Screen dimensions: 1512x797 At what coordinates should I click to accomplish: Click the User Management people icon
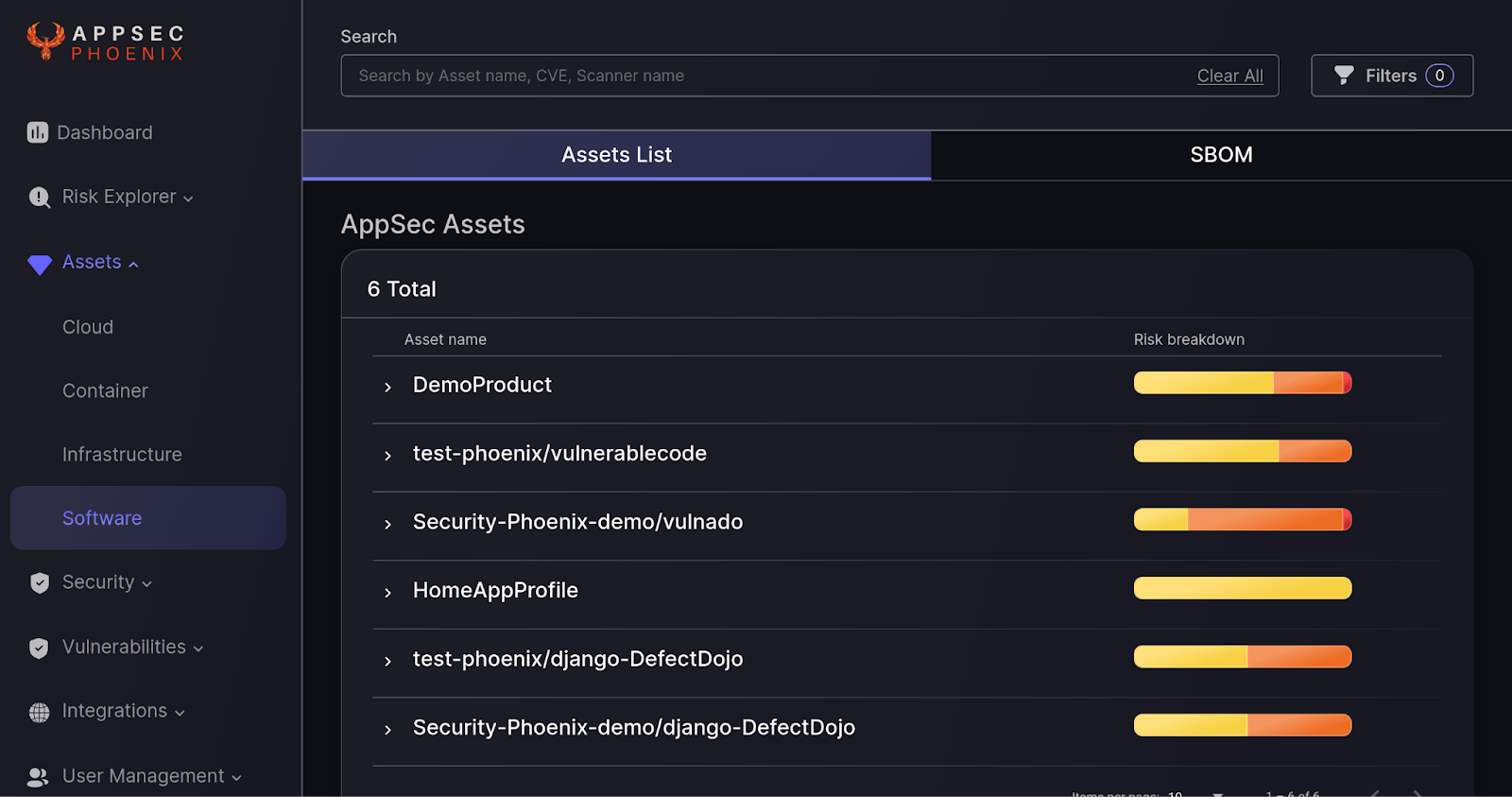click(x=38, y=776)
